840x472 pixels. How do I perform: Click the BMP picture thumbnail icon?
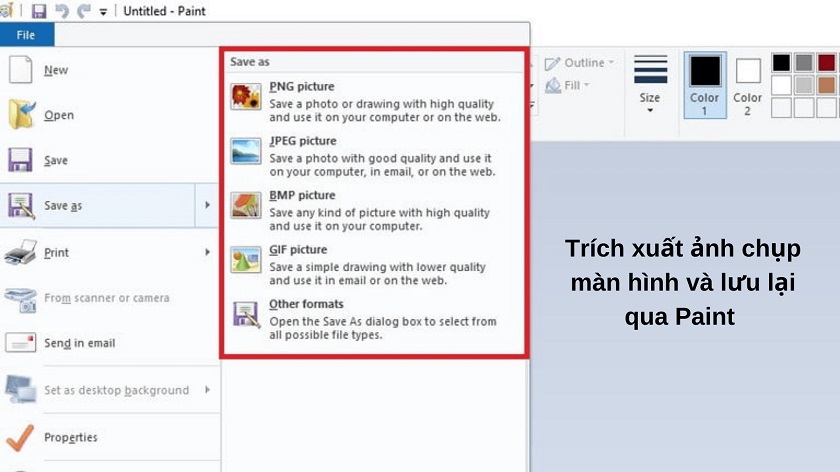click(246, 205)
